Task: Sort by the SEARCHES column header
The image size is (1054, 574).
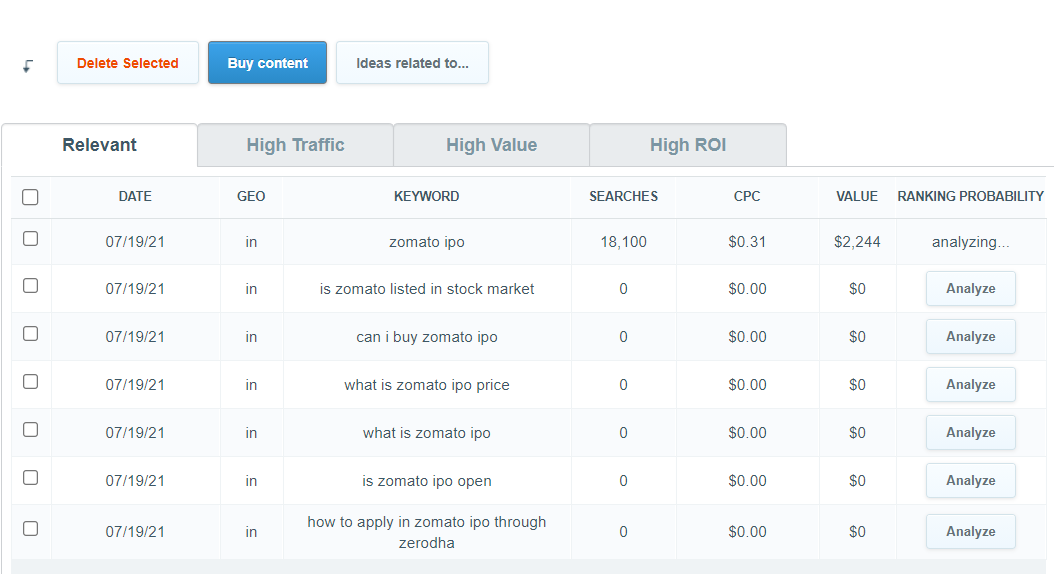Action: click(623, 197)
